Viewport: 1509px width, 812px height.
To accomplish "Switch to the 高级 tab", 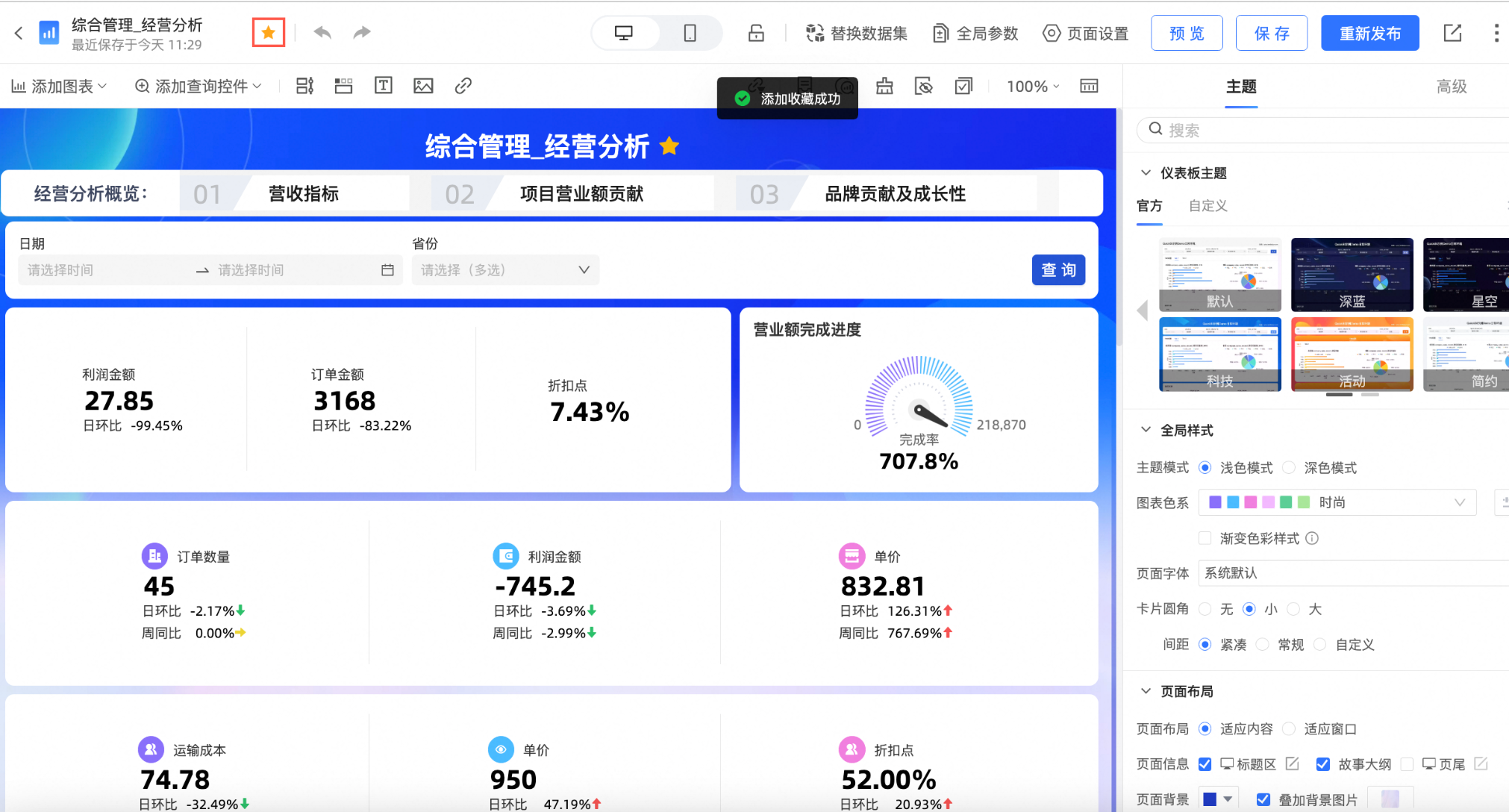I will 1452,87.
